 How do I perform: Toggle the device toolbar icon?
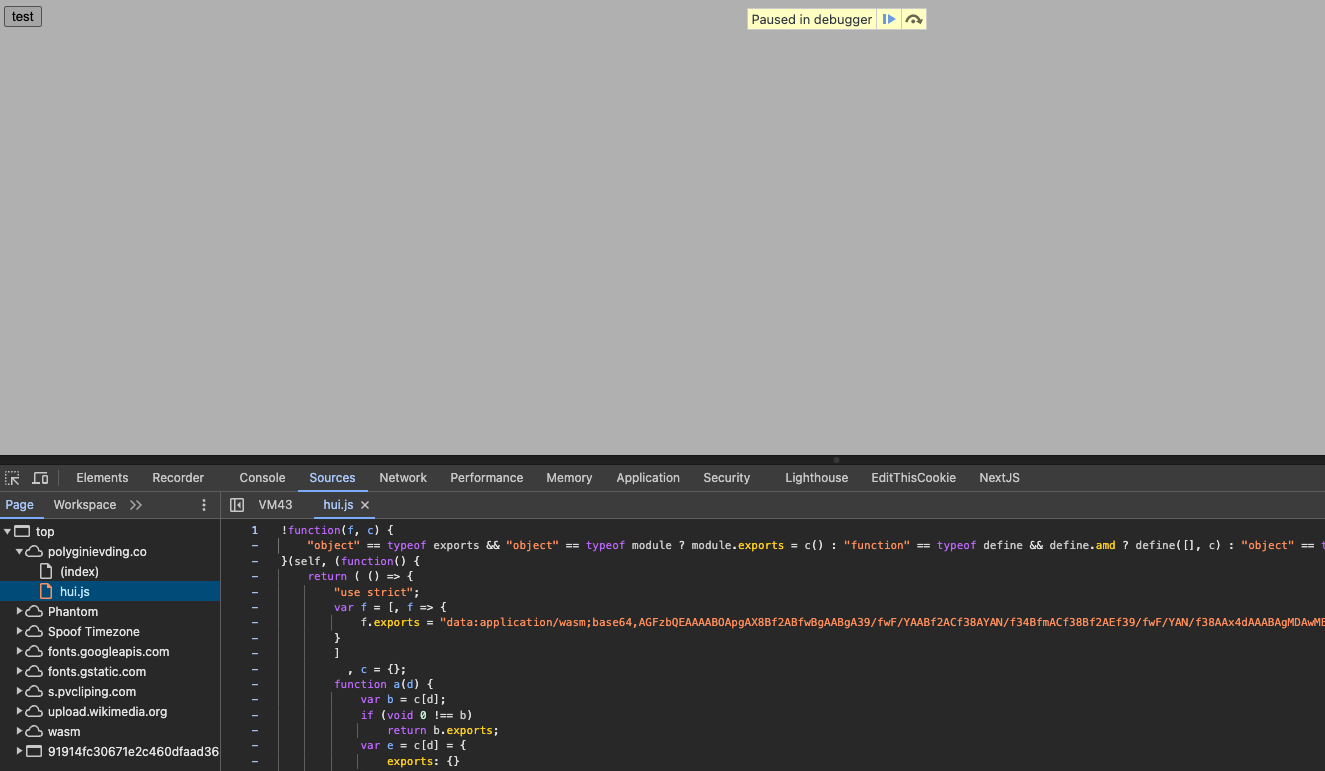40,478
